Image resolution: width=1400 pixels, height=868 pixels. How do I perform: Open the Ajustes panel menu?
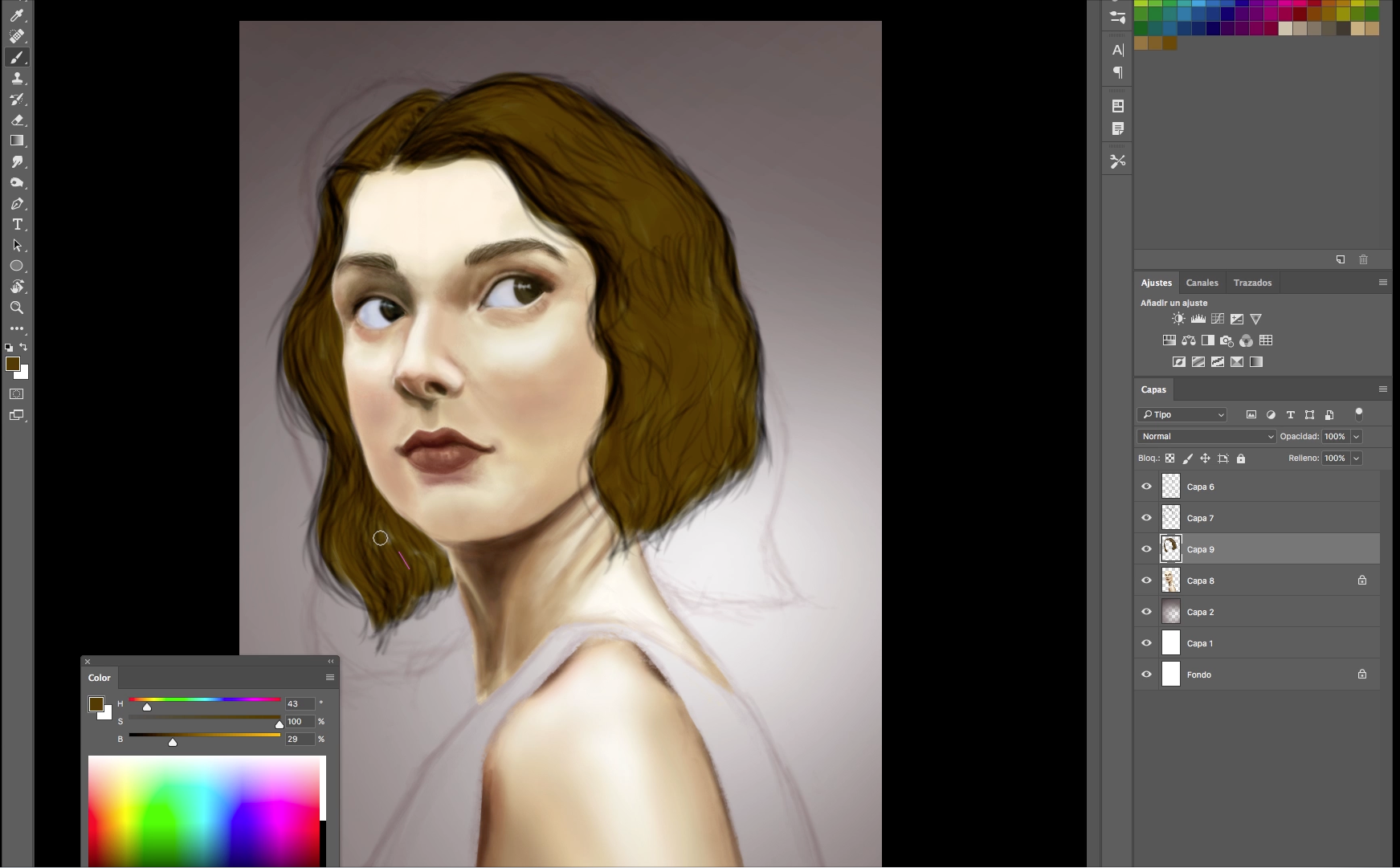[x=1382, y=283]
